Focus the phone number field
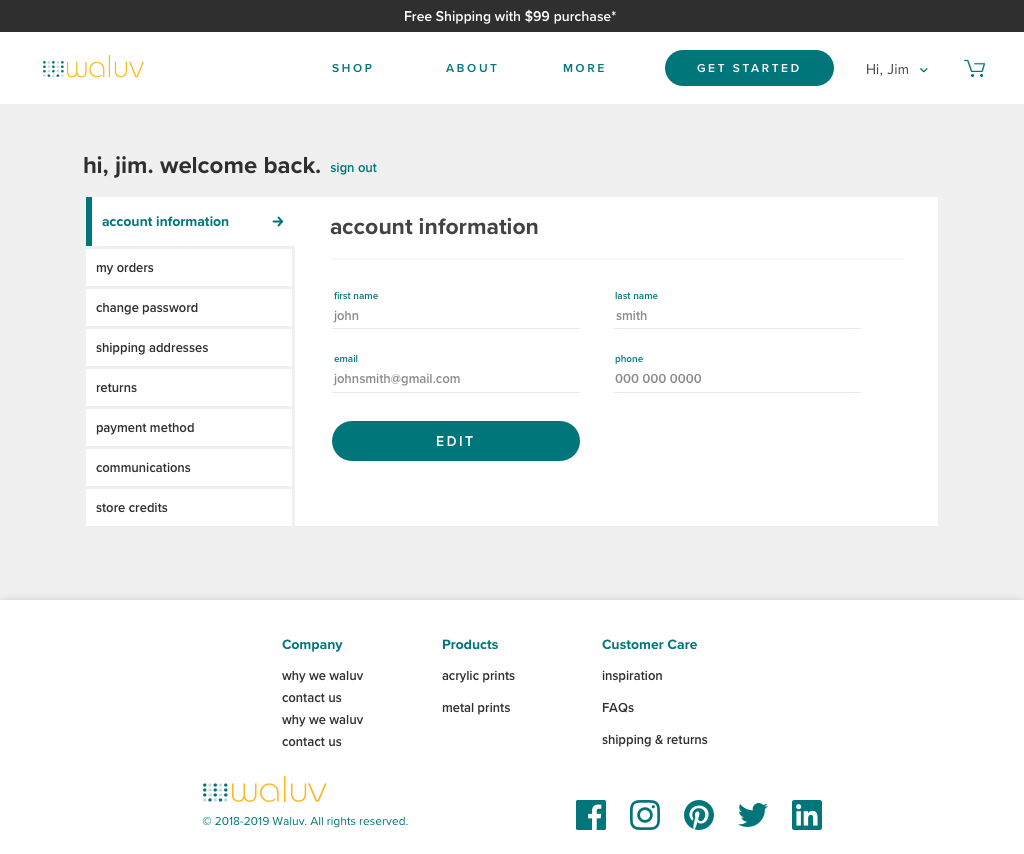Viewport: 1024px width, 854px height. [737, 379]
